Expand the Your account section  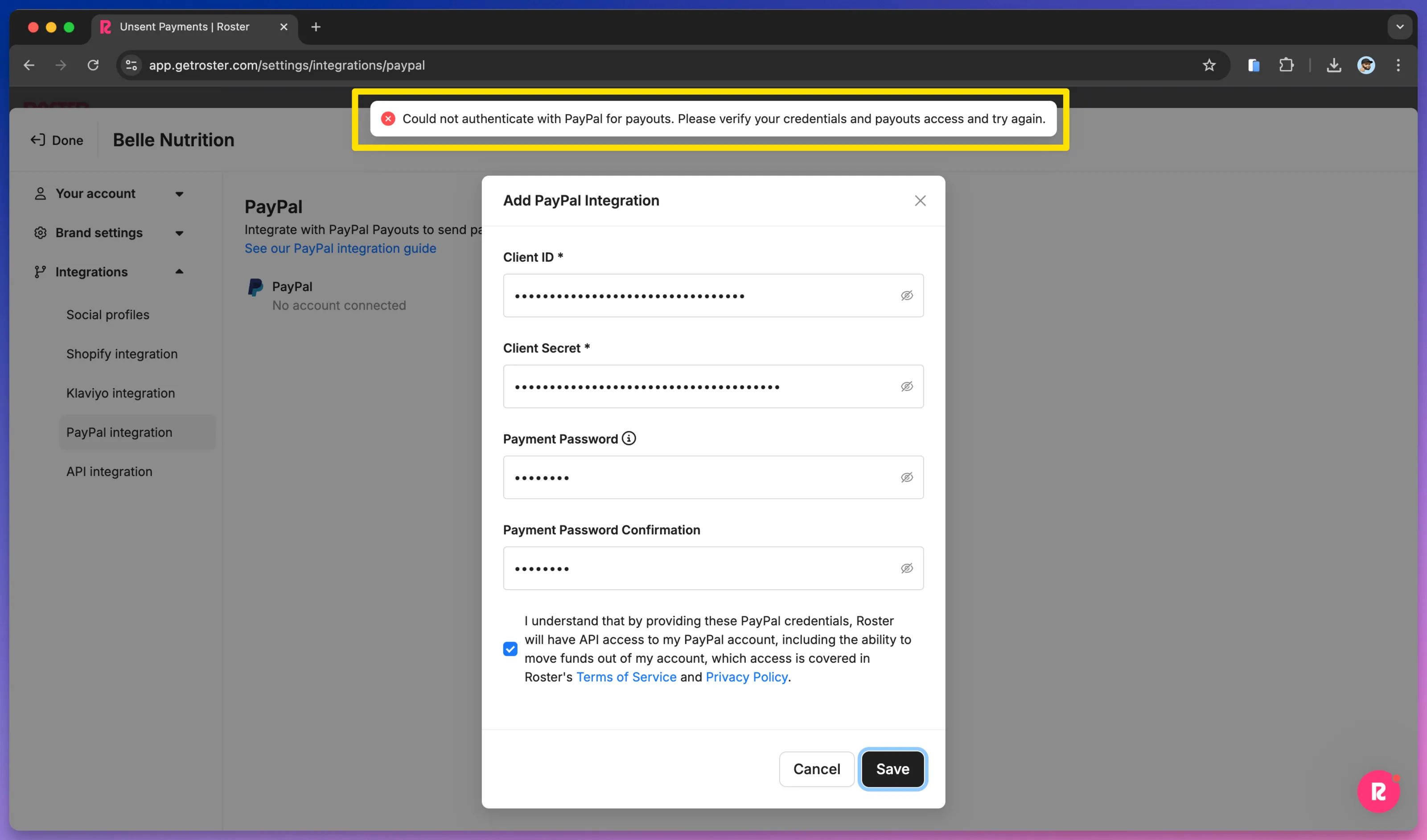109,193
